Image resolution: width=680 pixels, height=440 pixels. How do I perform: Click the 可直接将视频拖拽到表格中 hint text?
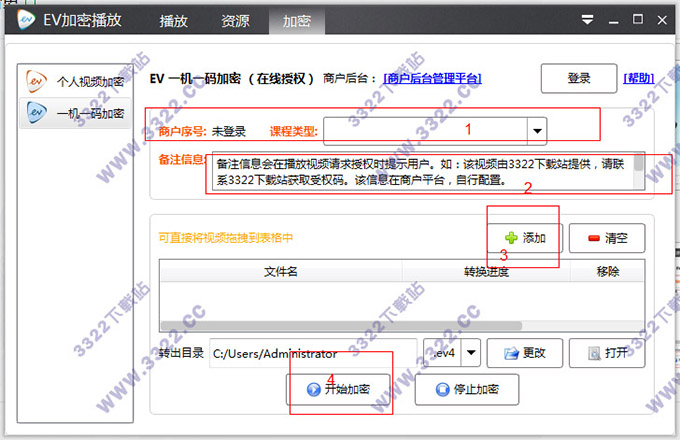226,238
